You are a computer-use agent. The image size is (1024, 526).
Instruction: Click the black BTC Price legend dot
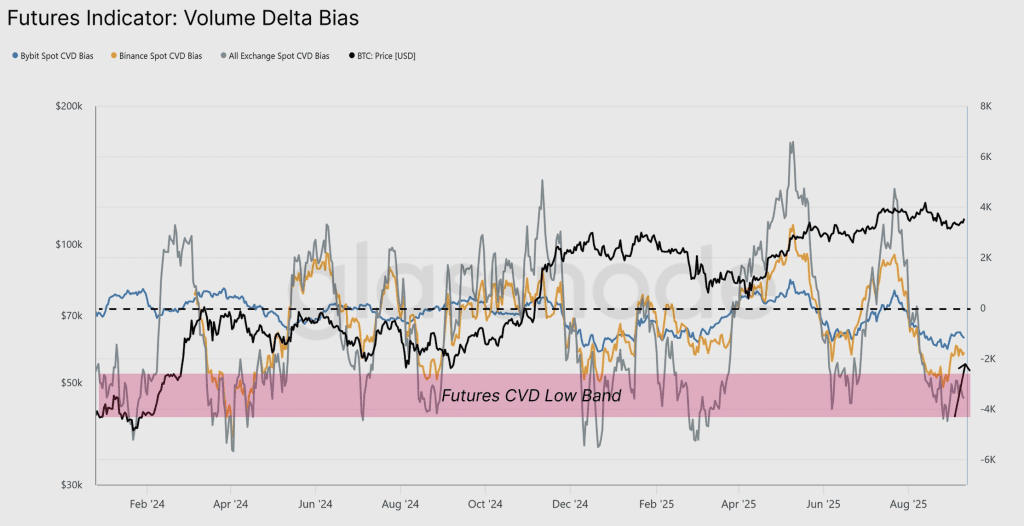[350, 56]
